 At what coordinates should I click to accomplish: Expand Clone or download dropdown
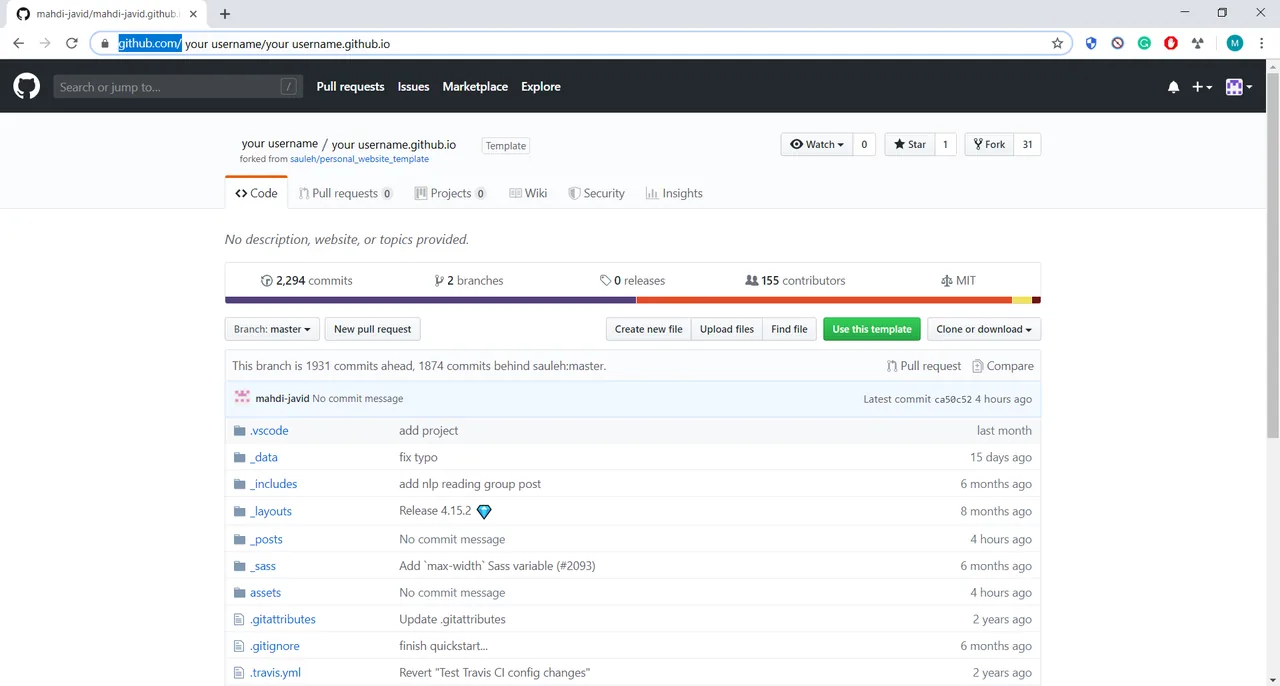[984, 329]
